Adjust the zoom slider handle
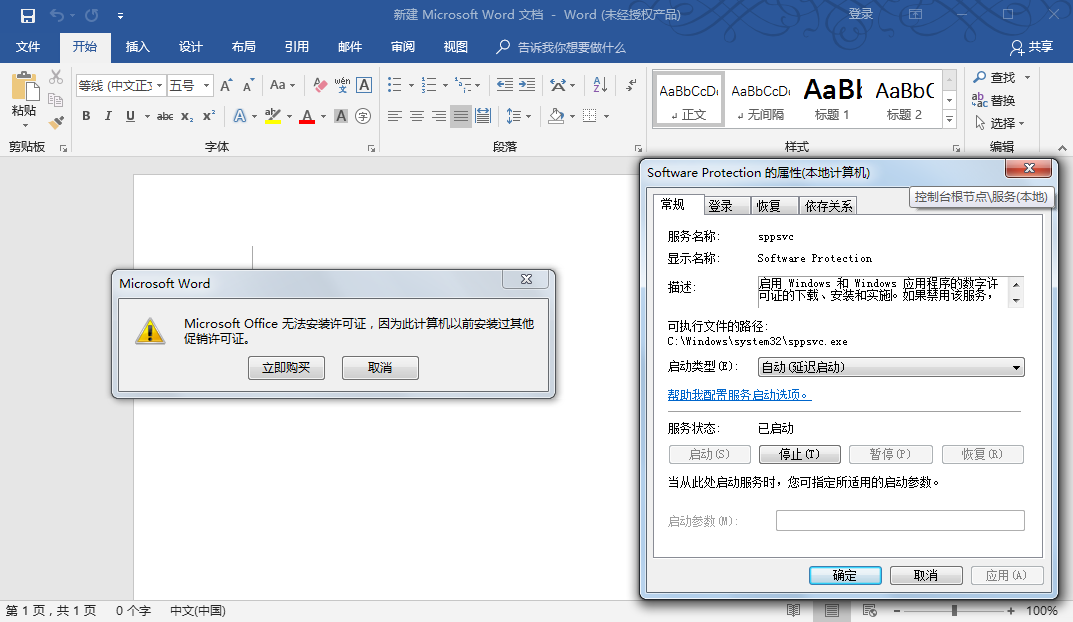 pyautogui.click(x=954, y=610)
